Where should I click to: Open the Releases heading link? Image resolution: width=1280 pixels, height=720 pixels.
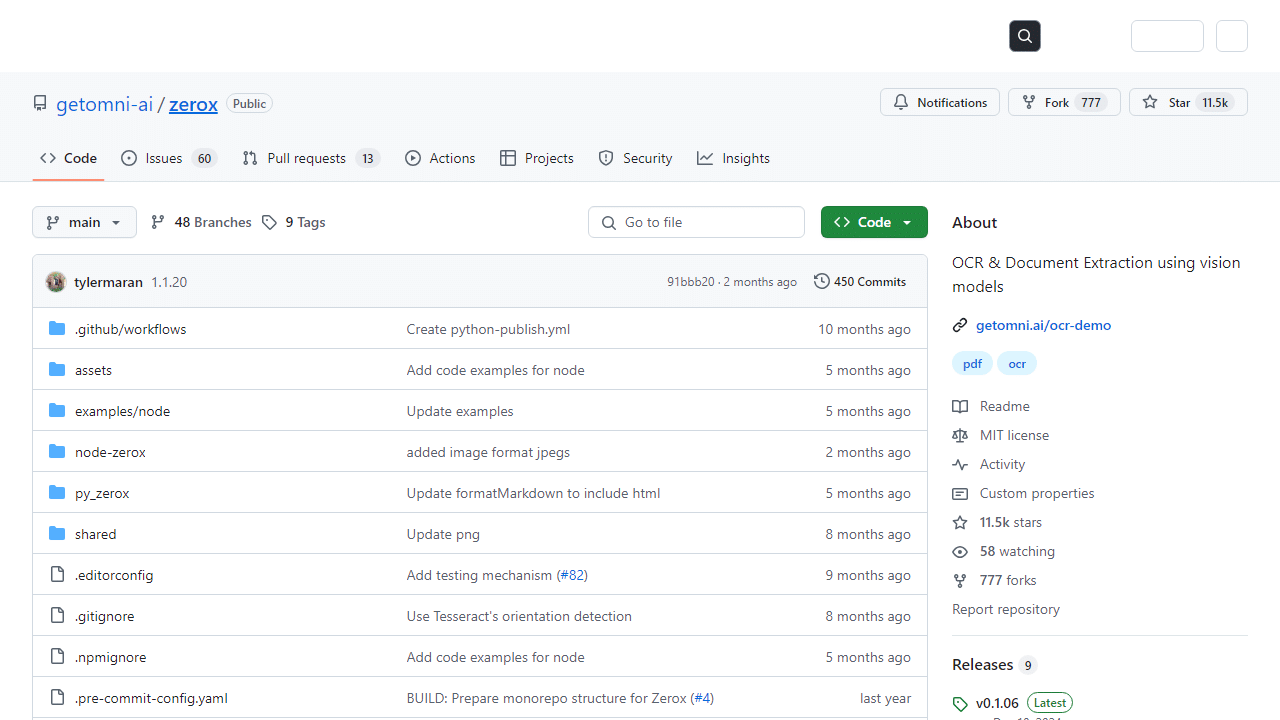click(994, 665)
